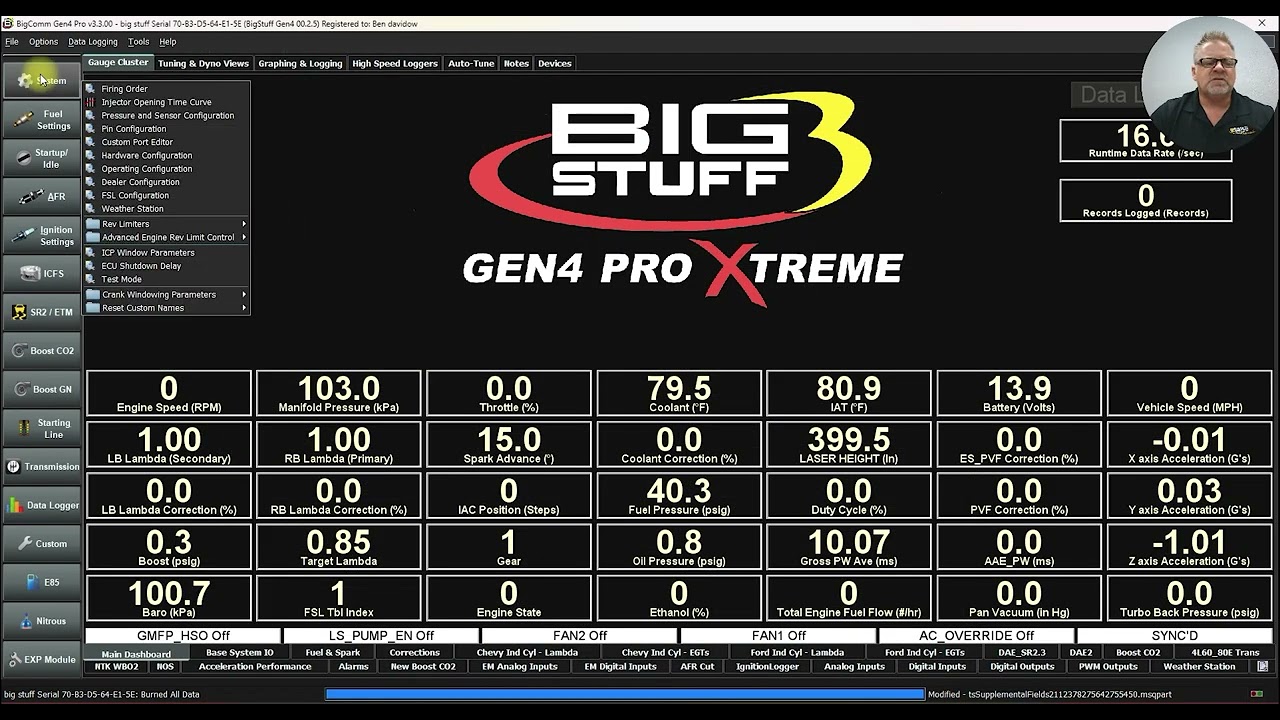Click the Injector Opening Time Curve icon
The height and width of the screenshot is (720, 1280).
[91, 102]
